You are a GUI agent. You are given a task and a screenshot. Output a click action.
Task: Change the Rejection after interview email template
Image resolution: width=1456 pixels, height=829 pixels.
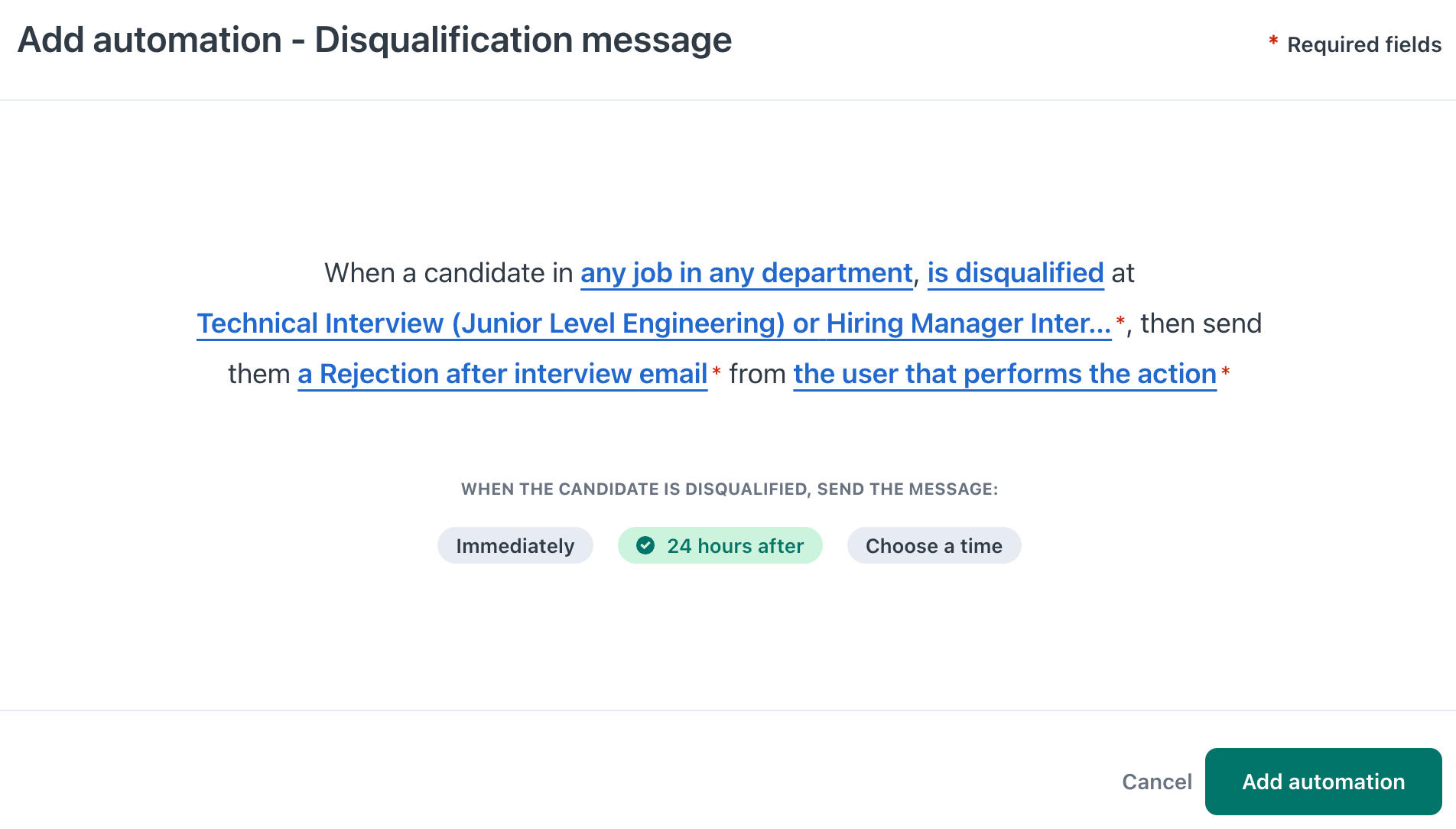pyautogui.click(x=502, y=373)
